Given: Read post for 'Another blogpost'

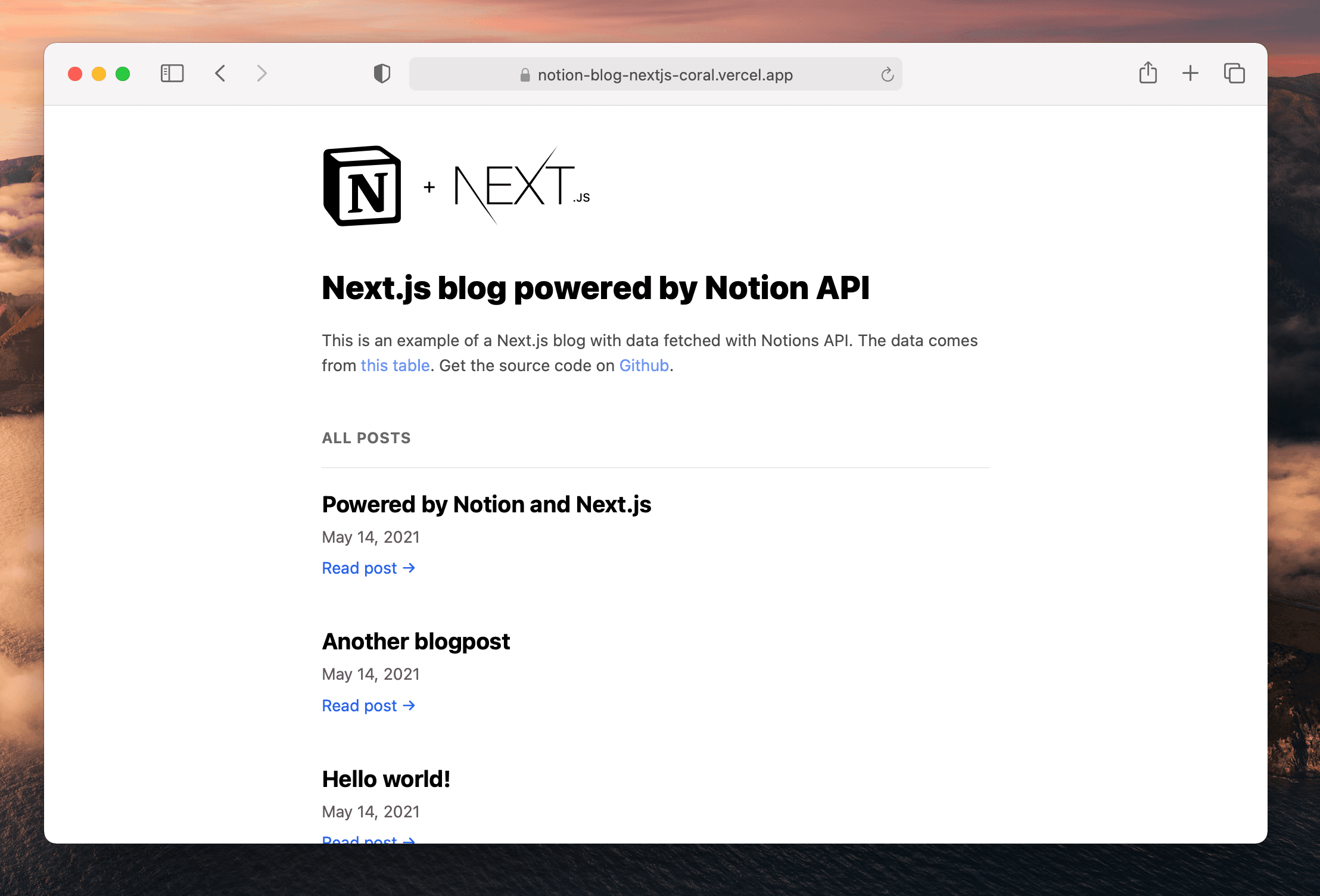Looking at the screenshot, I should click(x=369, y=705).
